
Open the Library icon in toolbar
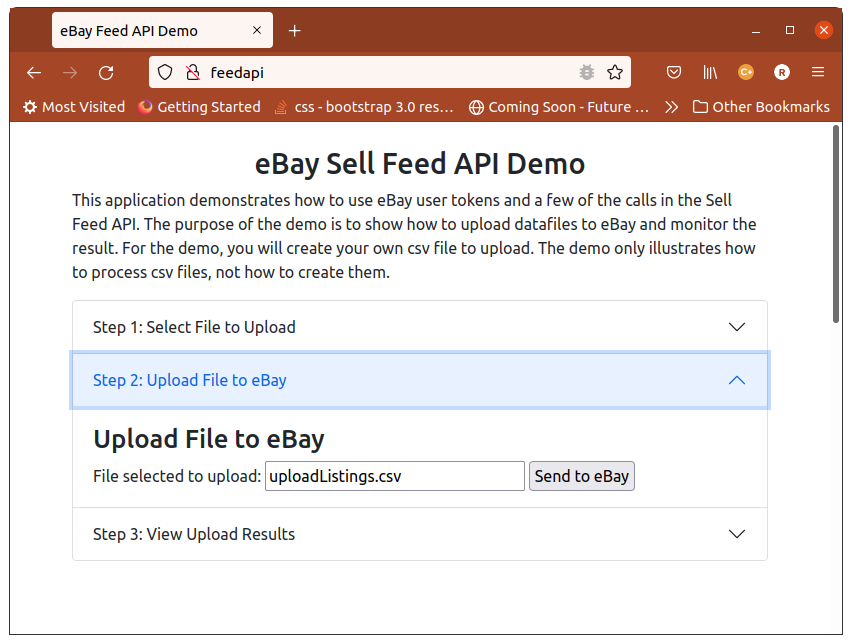pos(710,72)
